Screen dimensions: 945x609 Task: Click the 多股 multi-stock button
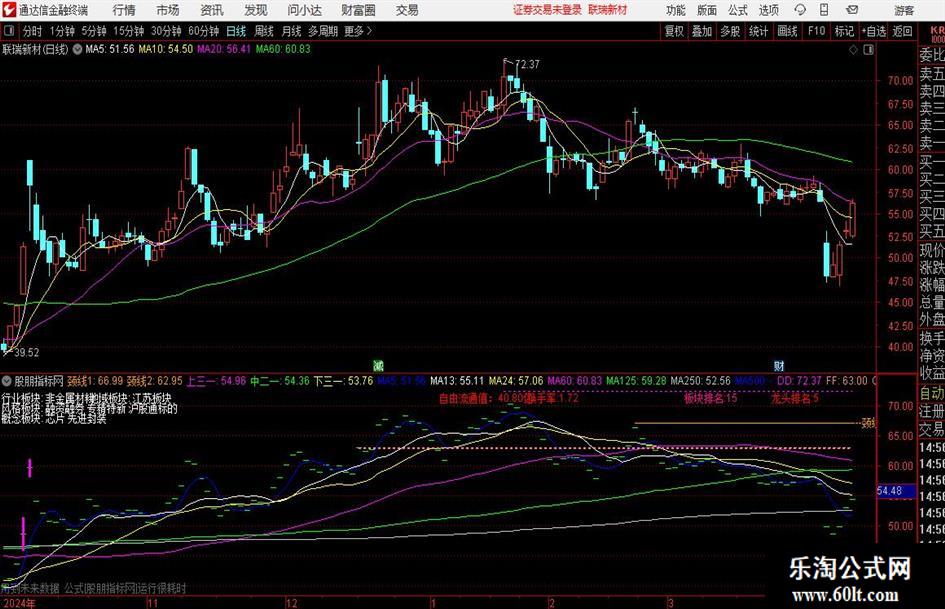tap(730, 31)
